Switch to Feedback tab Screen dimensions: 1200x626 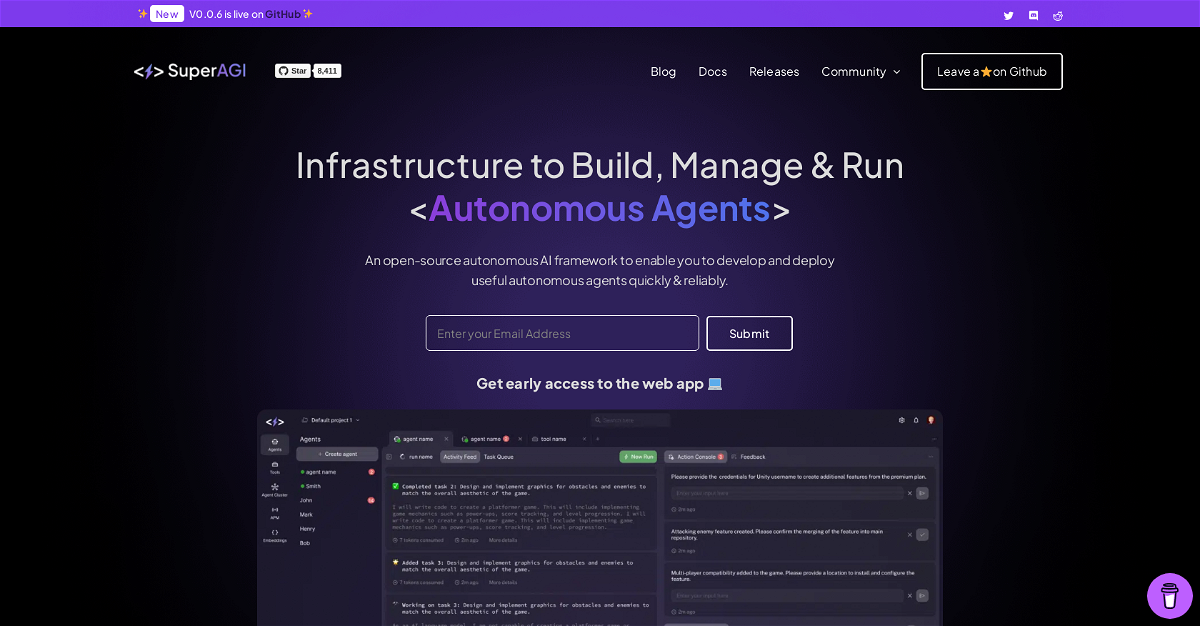(x=748, y=457)
